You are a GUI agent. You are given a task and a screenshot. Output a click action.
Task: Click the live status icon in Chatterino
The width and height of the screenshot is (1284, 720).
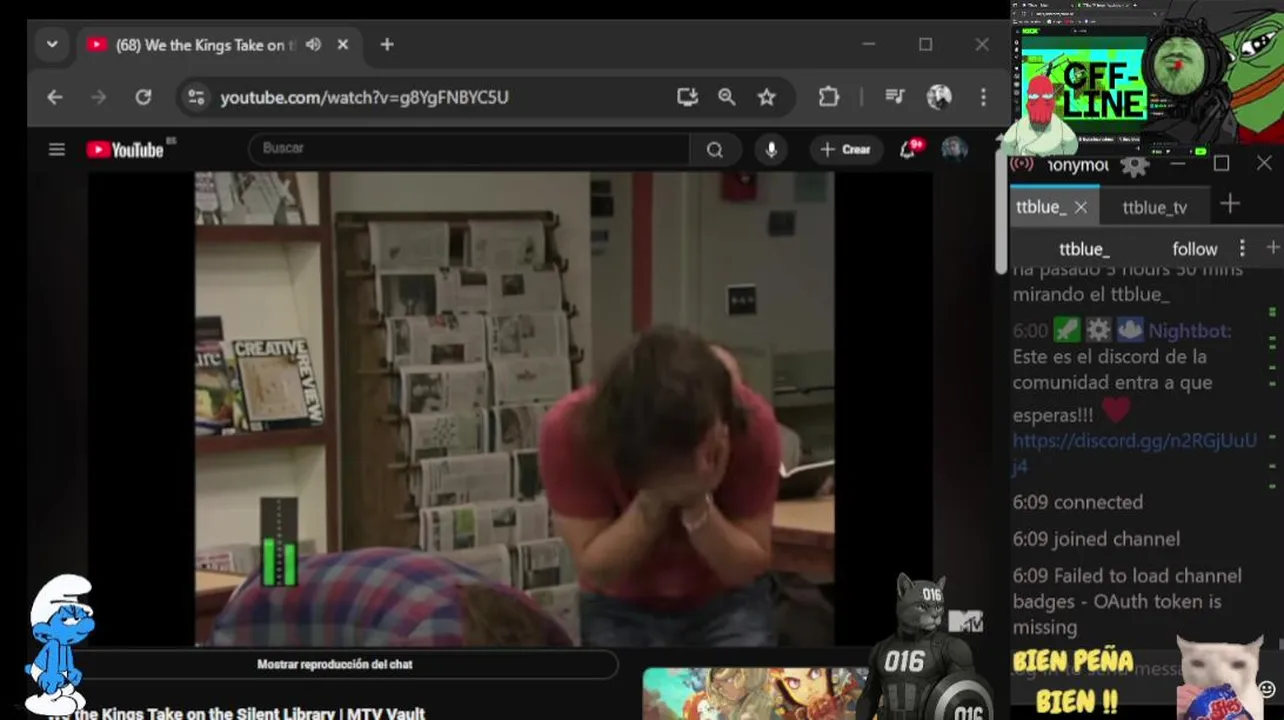(1022, 164)
